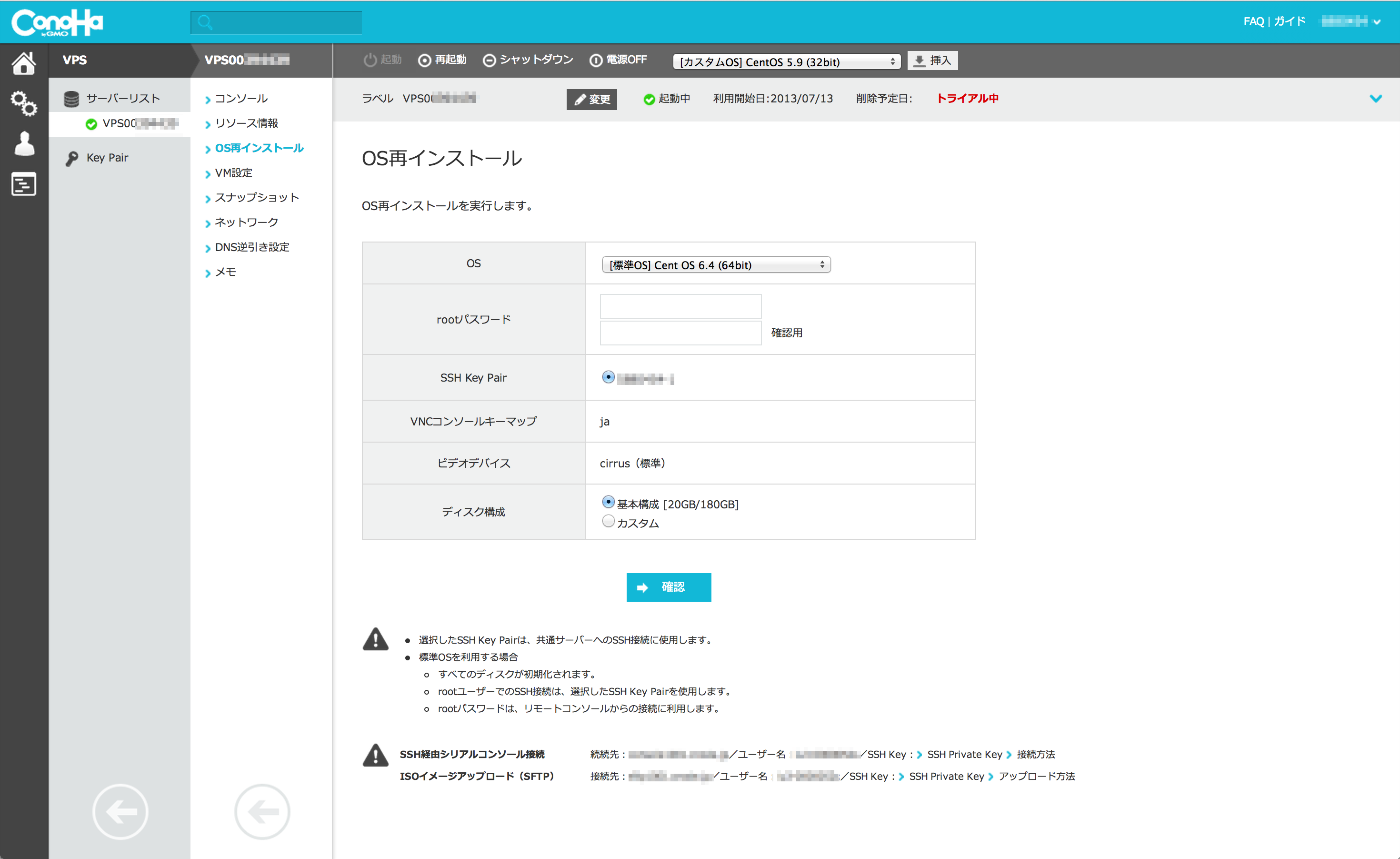Click the Key Pair key icon
1400x859 pixels.
(71, 158)
